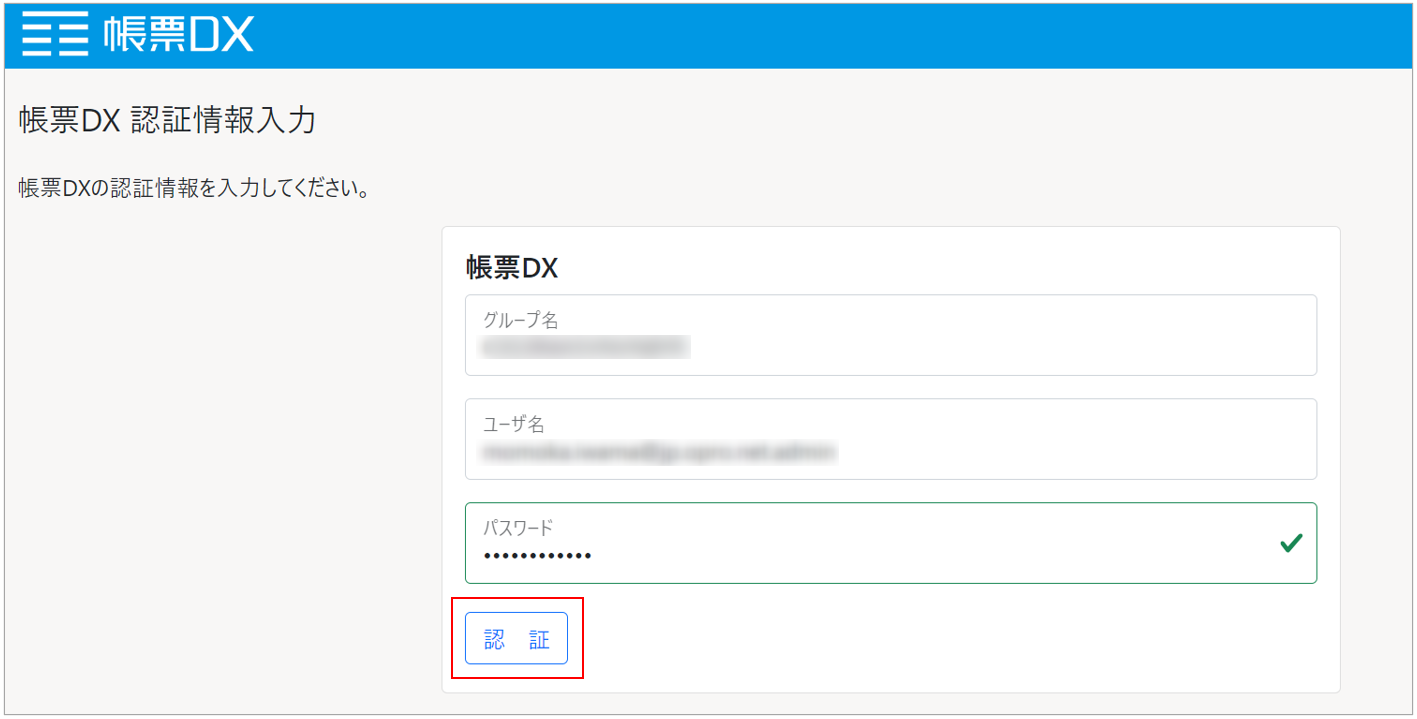Click the blurred group name value

(586, 348)
